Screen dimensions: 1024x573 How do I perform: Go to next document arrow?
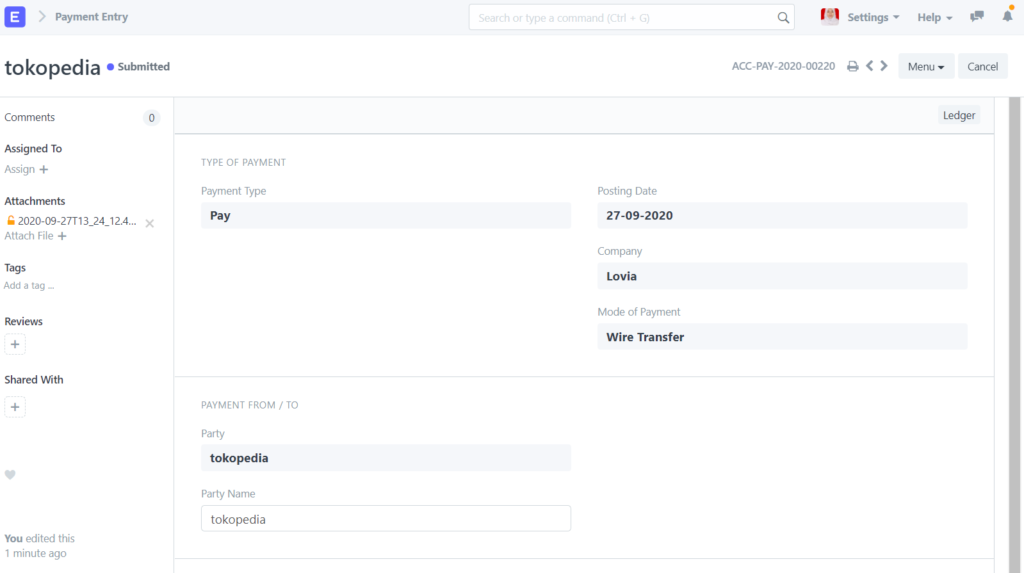tap(884, 66)
